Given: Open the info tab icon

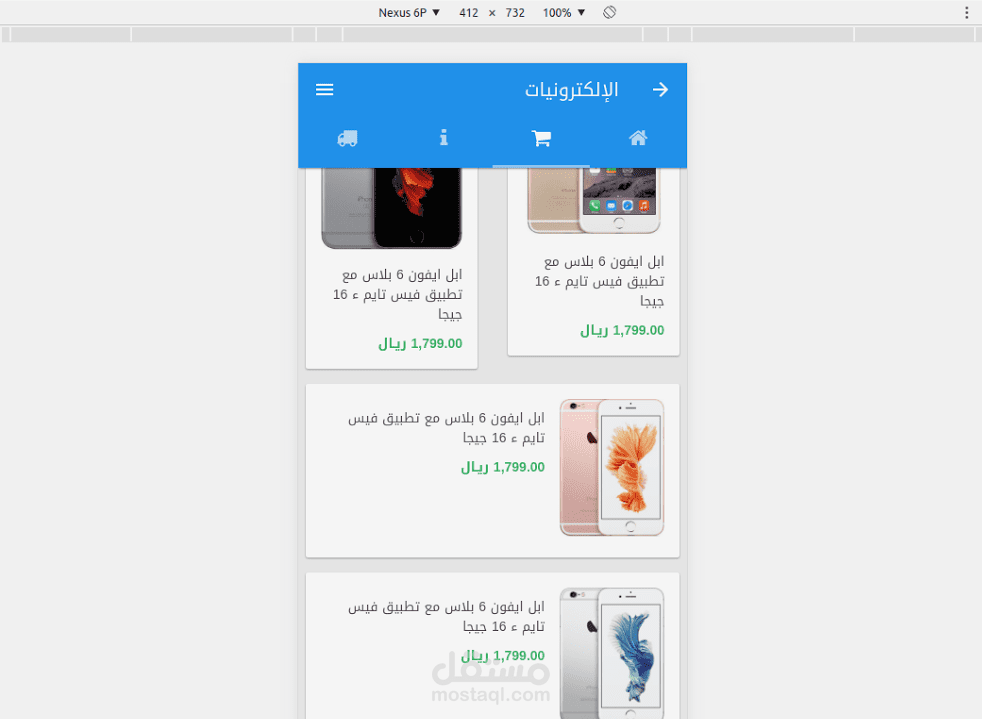Looking at the screenshot, I should pyautogui.click(x=443, y=137).
